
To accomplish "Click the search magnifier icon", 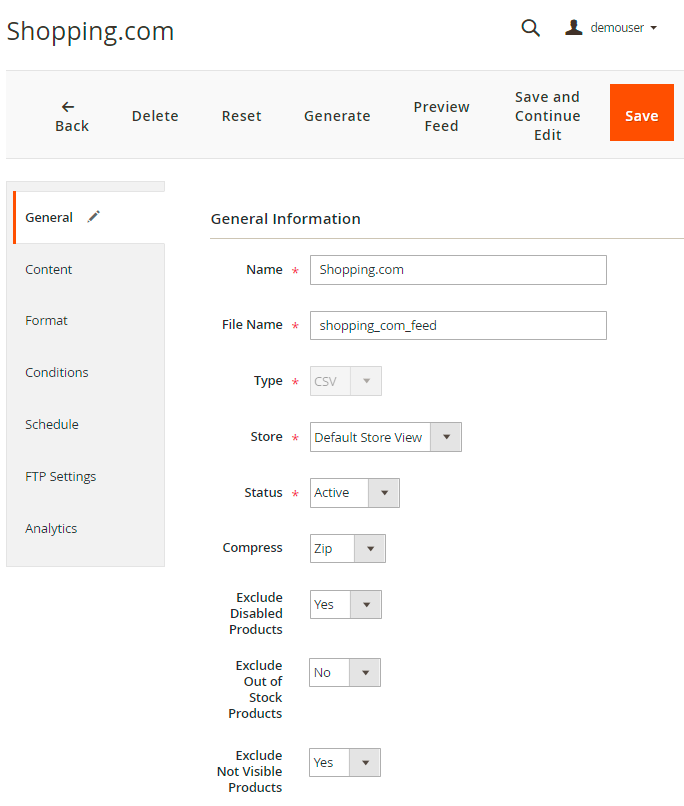I will point(530,28).
